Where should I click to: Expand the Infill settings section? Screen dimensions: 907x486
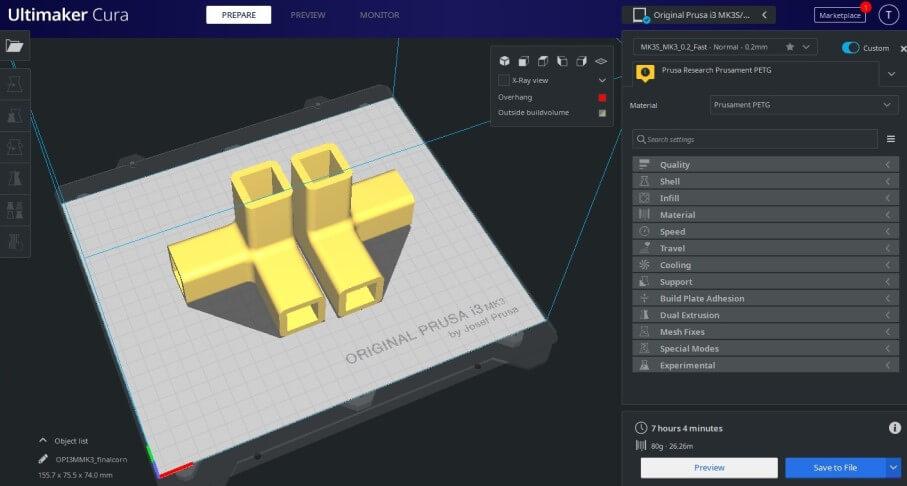[x=765, y=198]
